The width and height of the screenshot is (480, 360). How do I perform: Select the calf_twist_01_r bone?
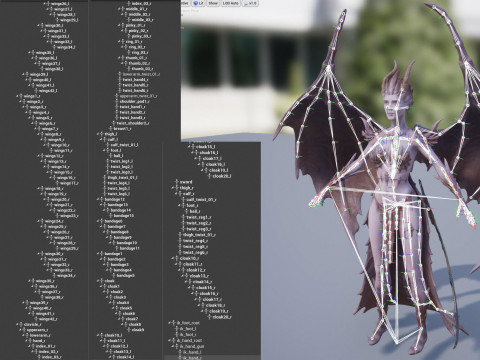click(201, 199)
